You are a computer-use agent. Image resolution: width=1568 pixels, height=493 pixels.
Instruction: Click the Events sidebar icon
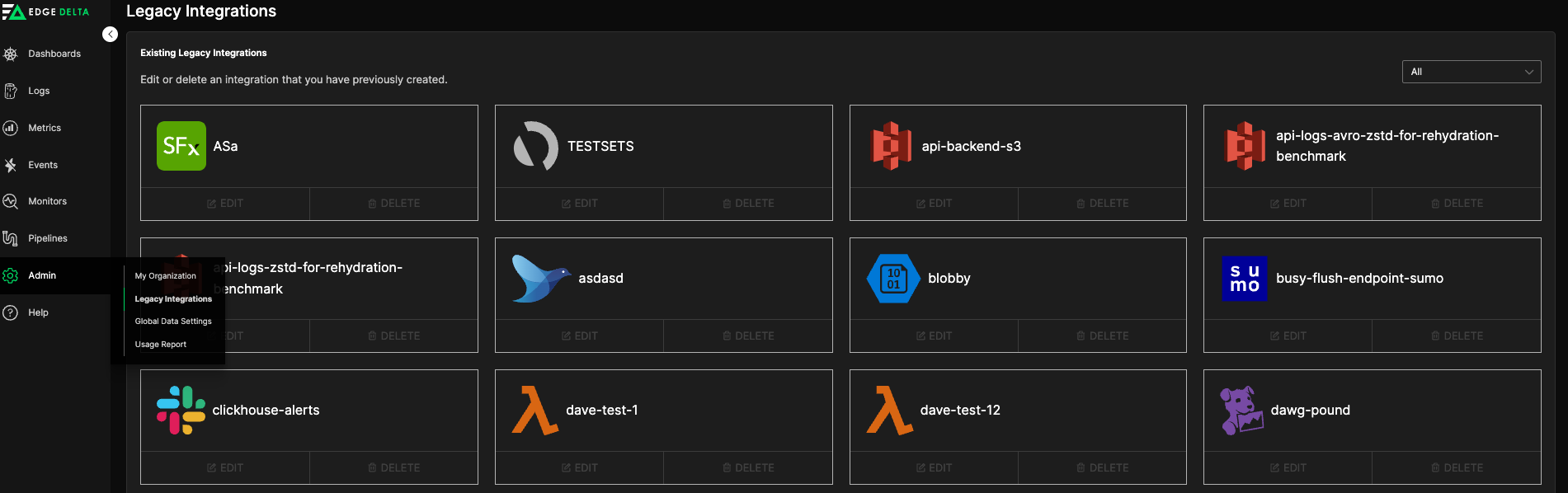(11, 165)
